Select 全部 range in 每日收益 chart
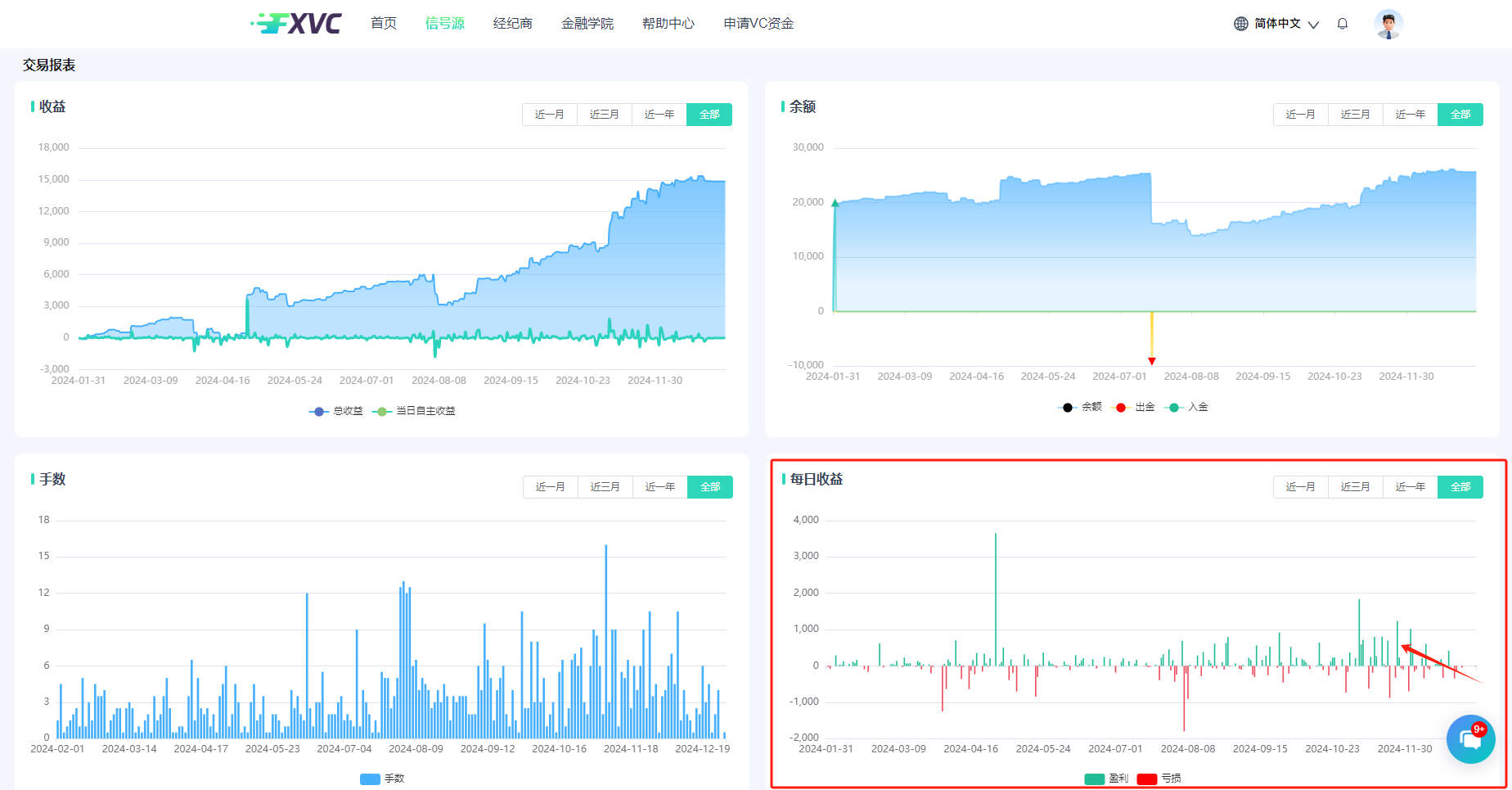The image size is (1512, 790). tap(1460, 487)
